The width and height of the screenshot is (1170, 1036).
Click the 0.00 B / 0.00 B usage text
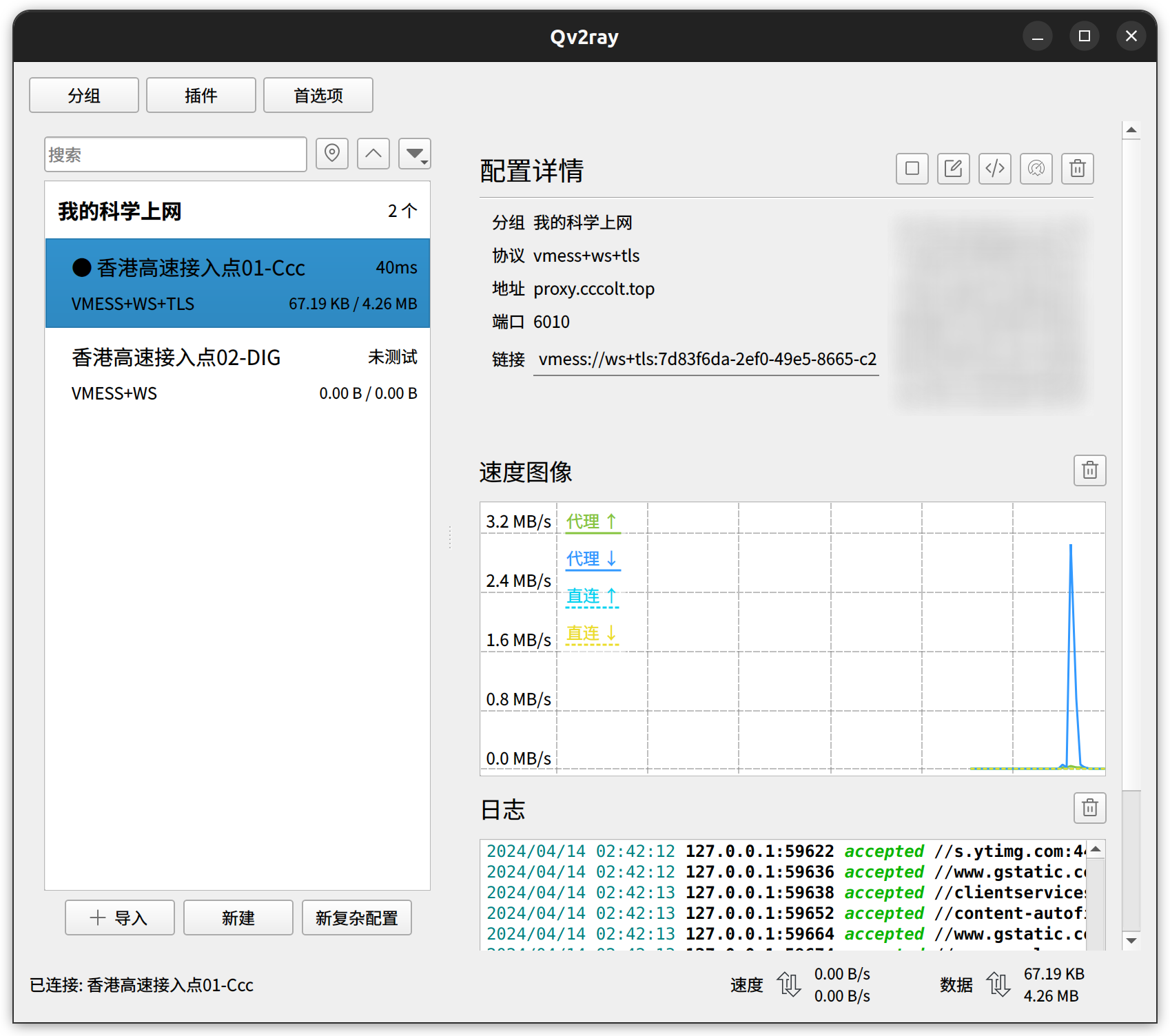point(368,393)
